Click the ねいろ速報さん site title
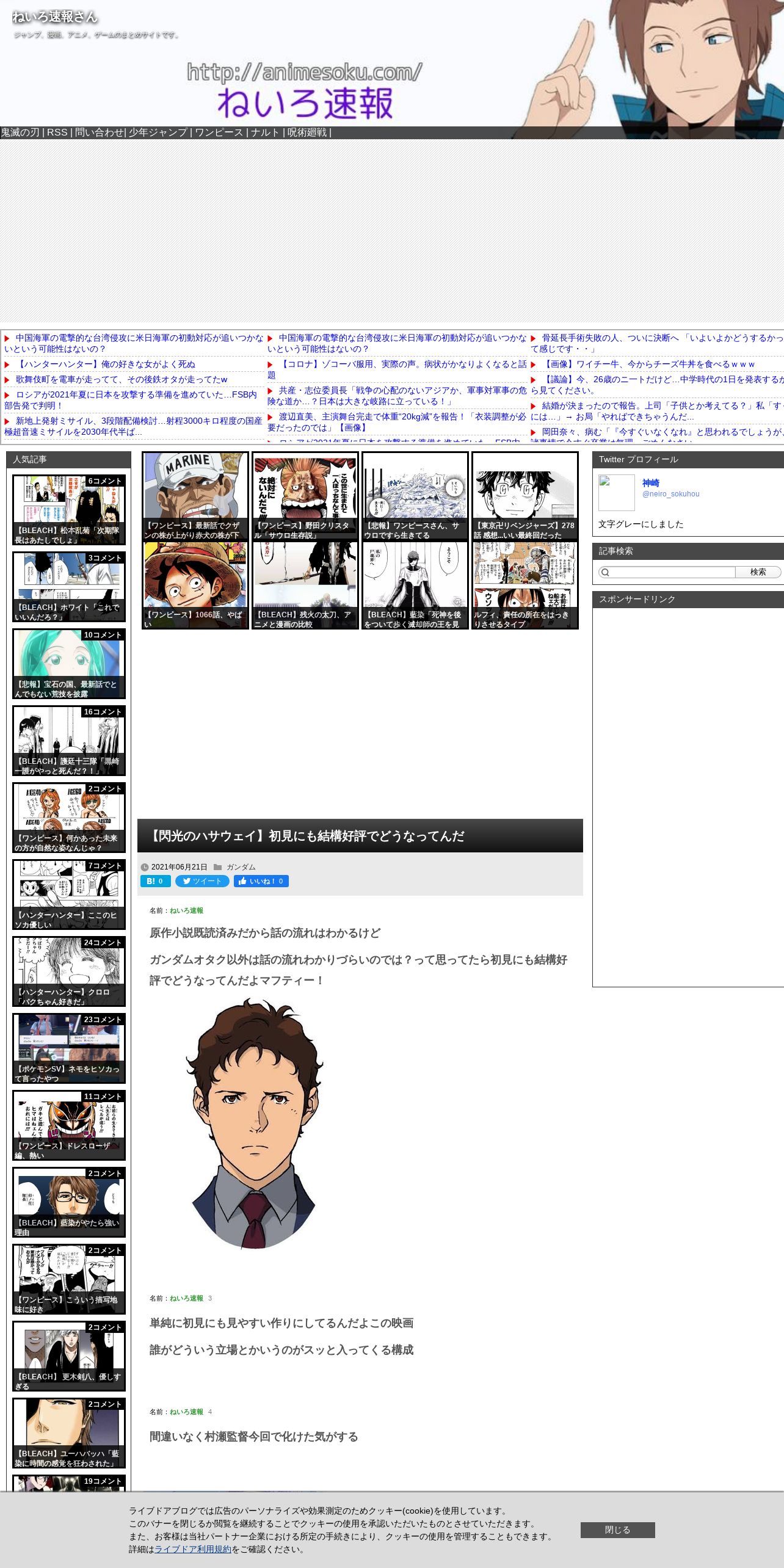 point(55,17)
